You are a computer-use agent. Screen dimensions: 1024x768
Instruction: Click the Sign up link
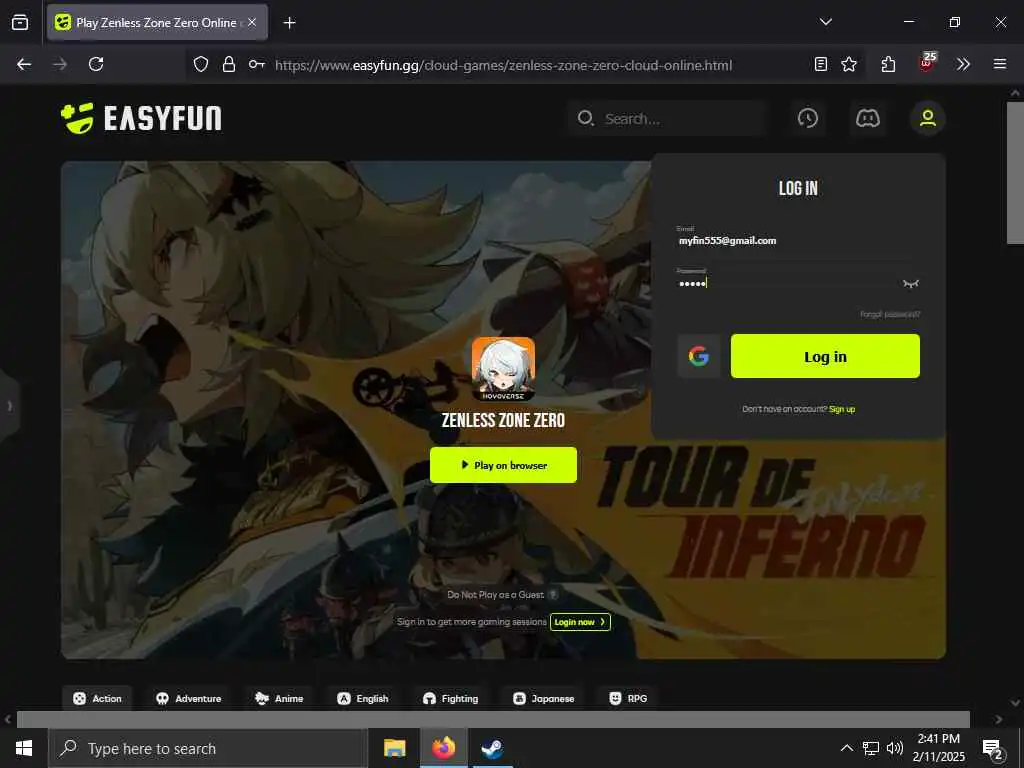(842, 409)
